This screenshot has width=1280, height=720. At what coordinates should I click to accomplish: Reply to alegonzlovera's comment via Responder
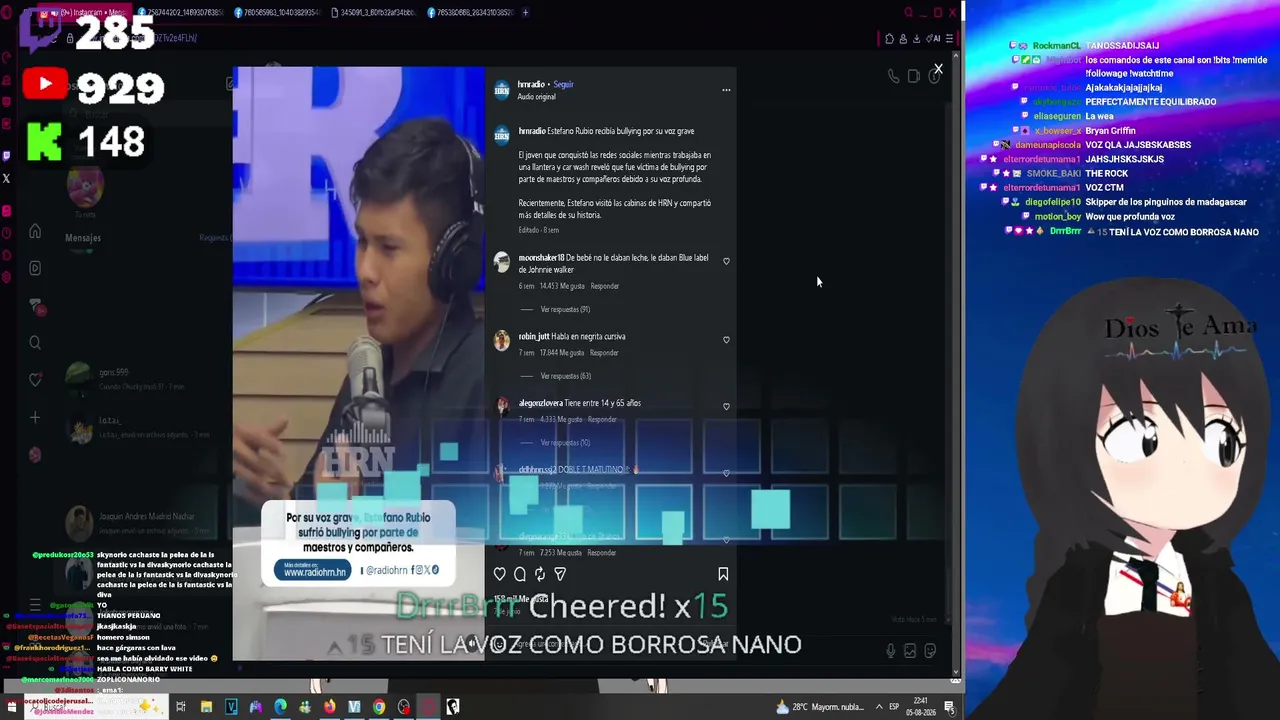(x=602, y=420)
